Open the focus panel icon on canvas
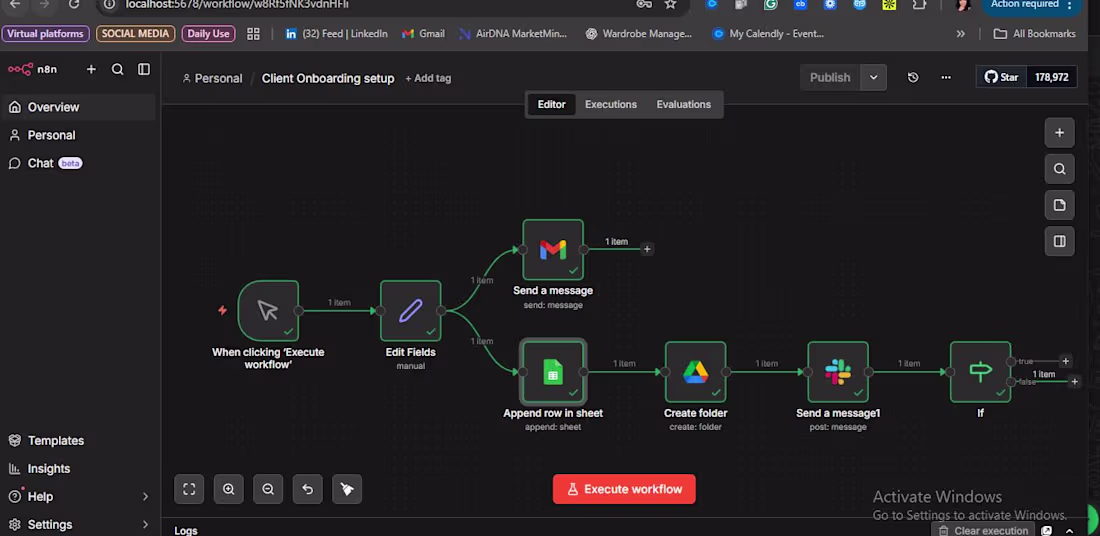 1059,241
